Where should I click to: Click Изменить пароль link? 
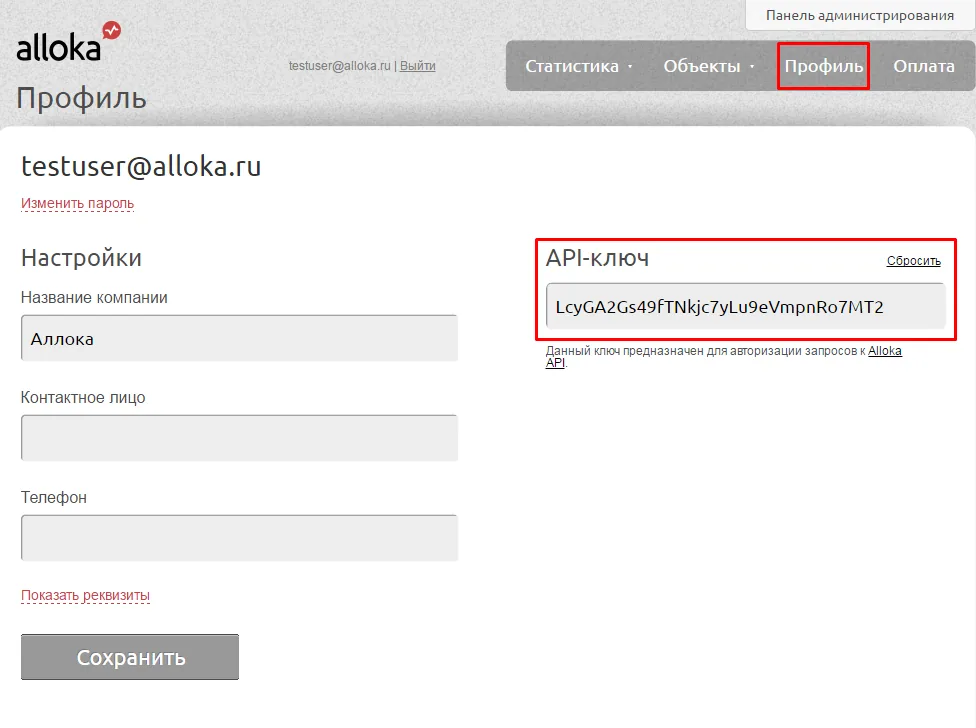77,203
